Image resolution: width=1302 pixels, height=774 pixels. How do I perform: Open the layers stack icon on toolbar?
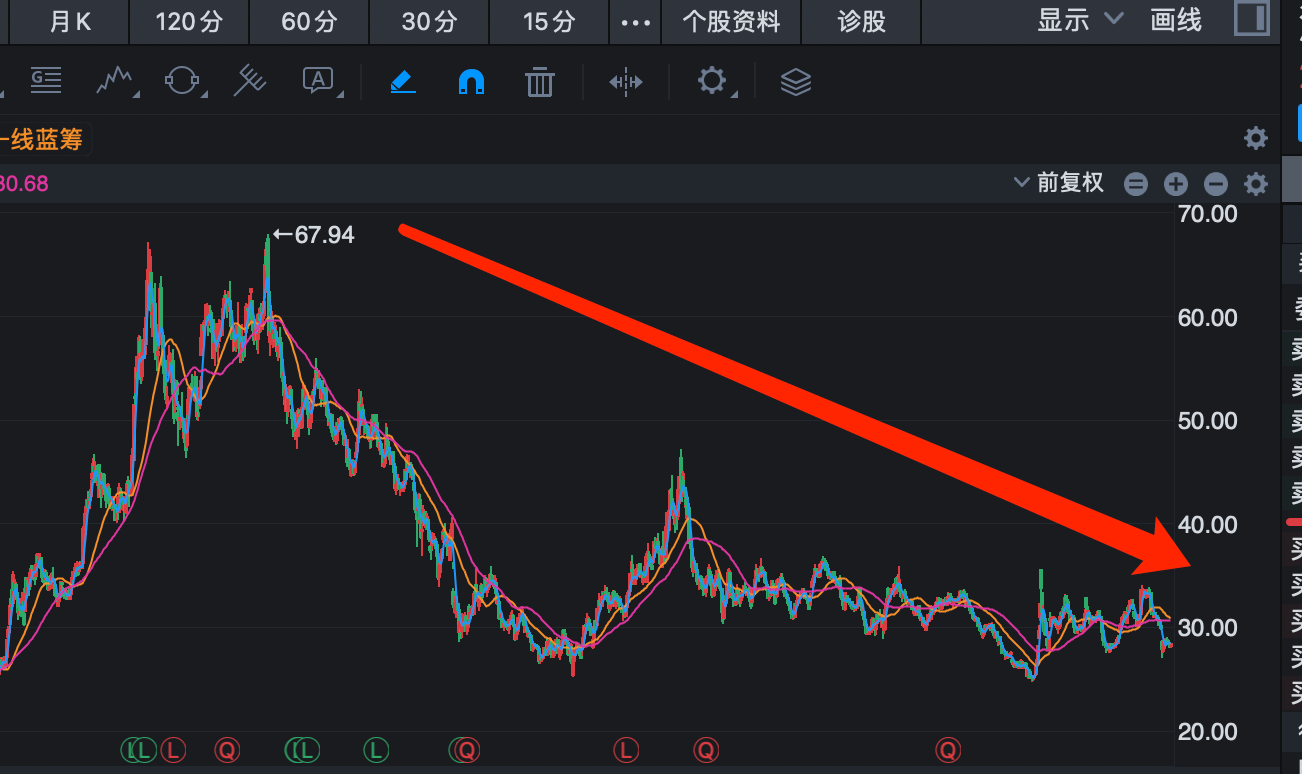796,82
